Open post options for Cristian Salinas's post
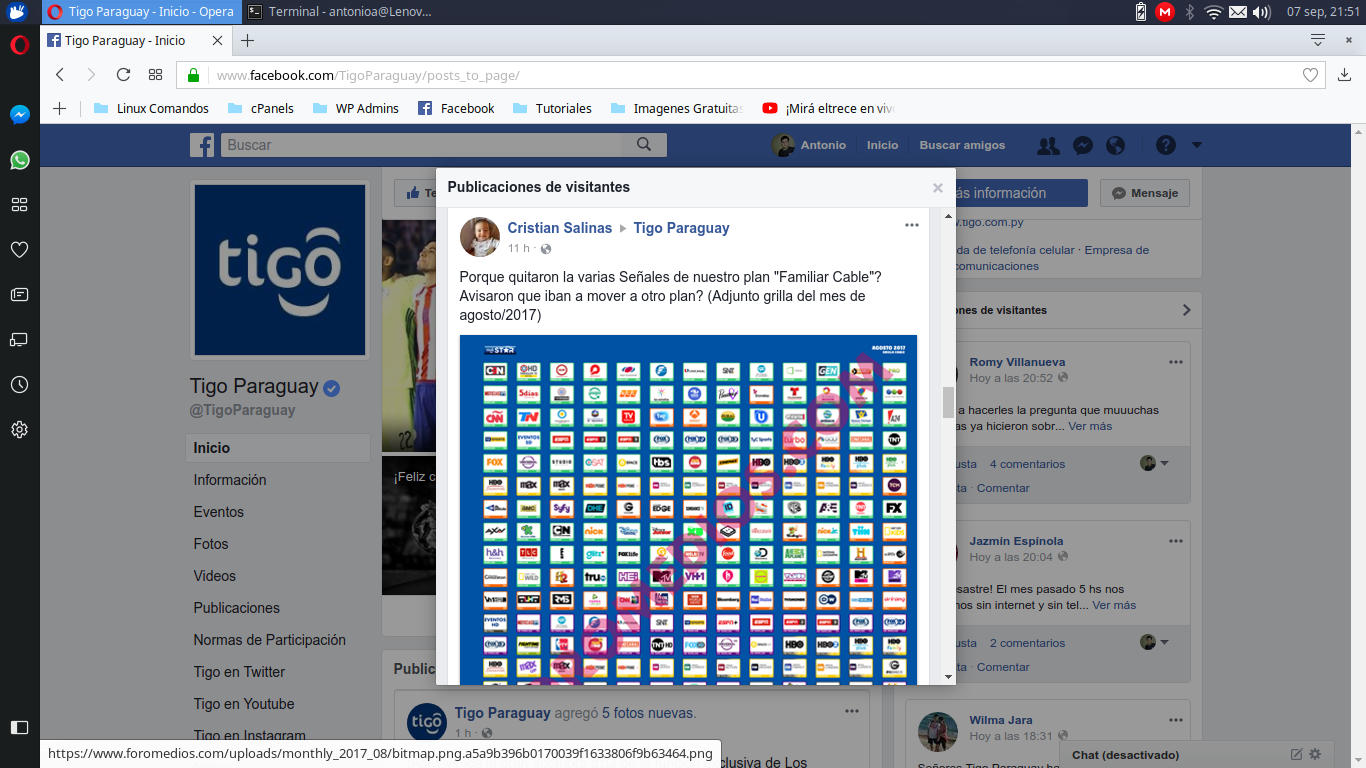The width and height of the screenshot is (1366, 768). point(911,226)
